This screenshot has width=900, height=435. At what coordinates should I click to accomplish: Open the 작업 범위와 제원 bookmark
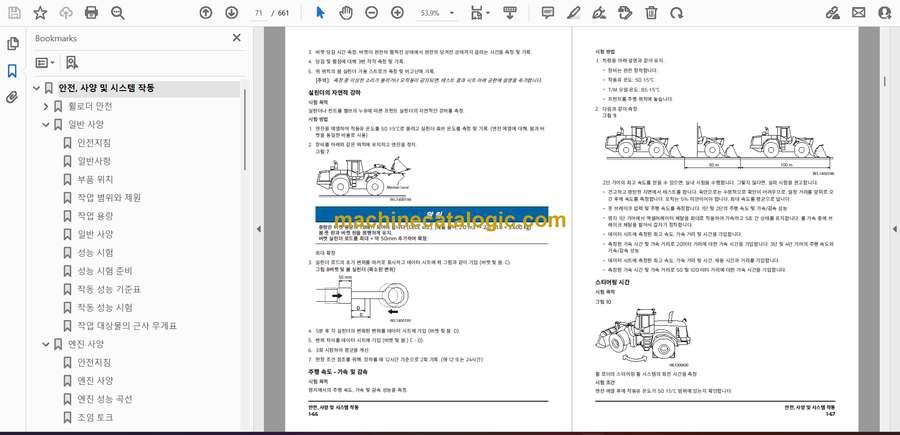coord(109,198)
